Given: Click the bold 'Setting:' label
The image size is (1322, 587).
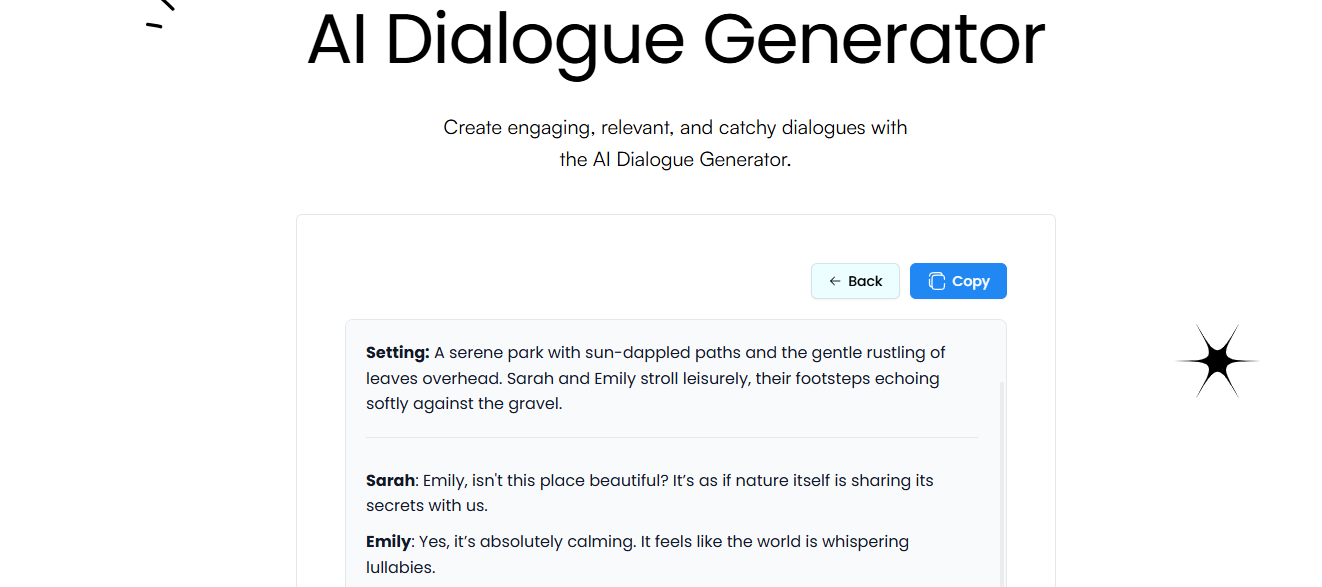Looking at the screenshot, I should [x=397, y=352].
